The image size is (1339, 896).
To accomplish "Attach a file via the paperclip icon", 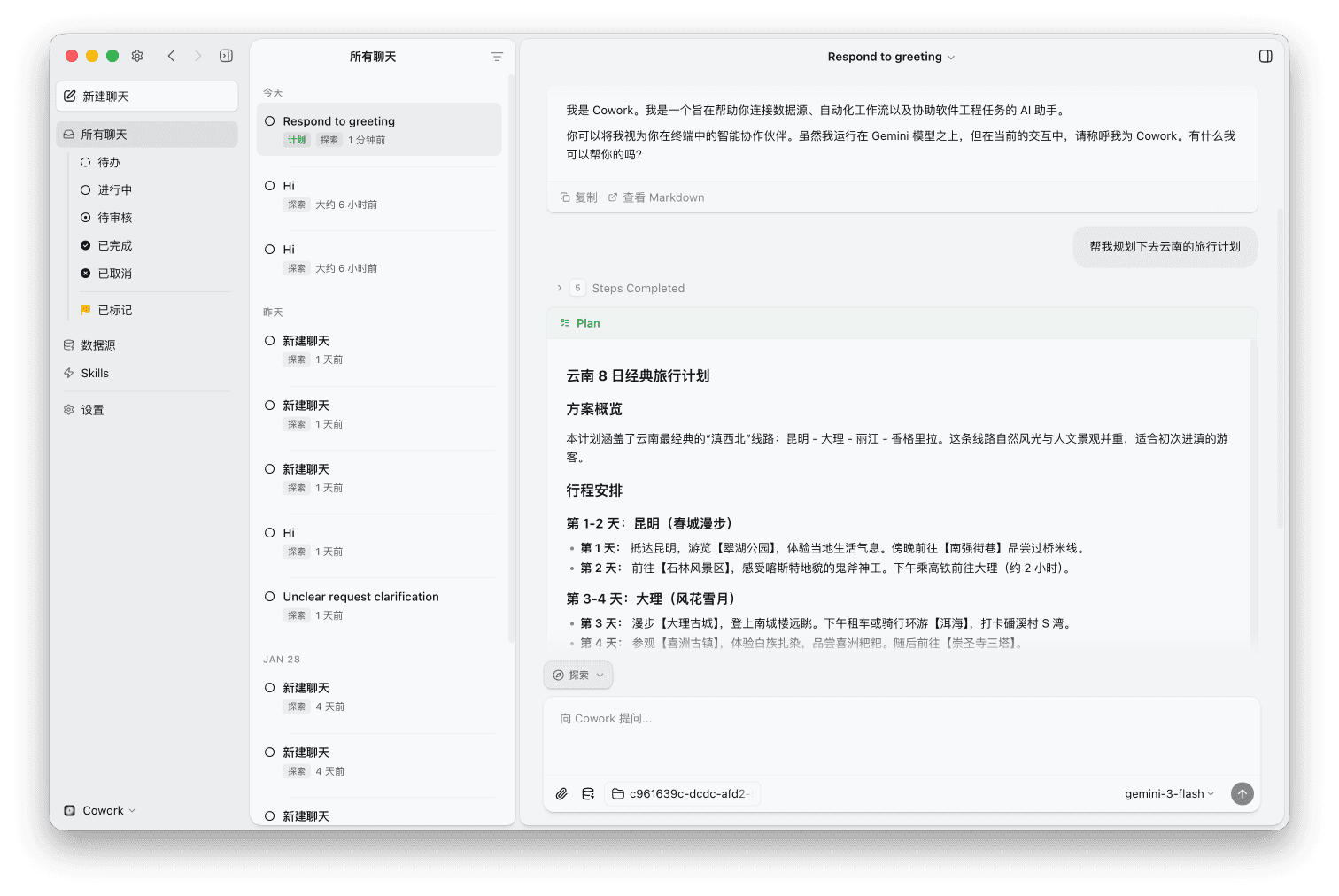I will [561, 793].
